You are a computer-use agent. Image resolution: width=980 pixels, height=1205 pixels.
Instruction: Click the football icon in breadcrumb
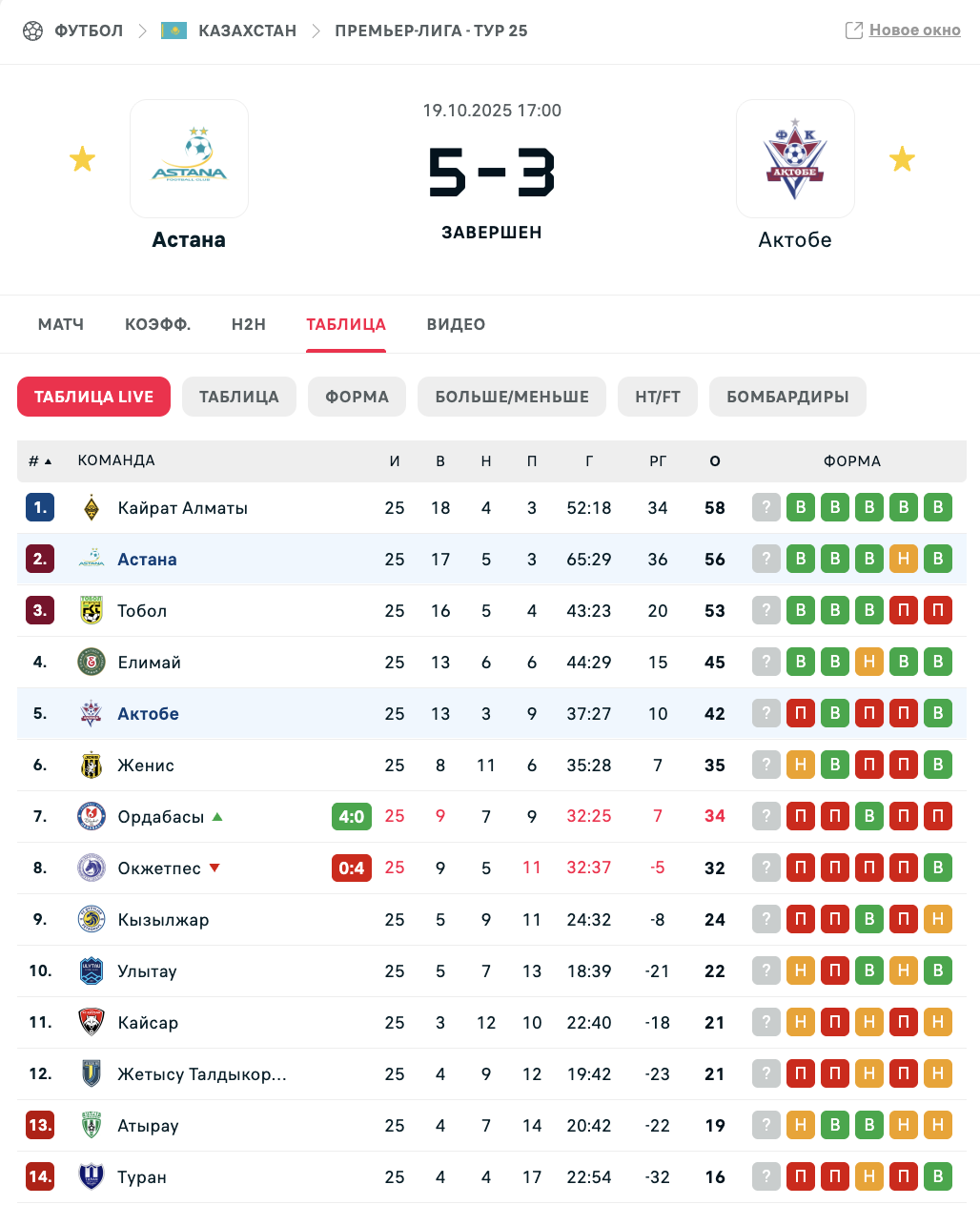(33, 31)
